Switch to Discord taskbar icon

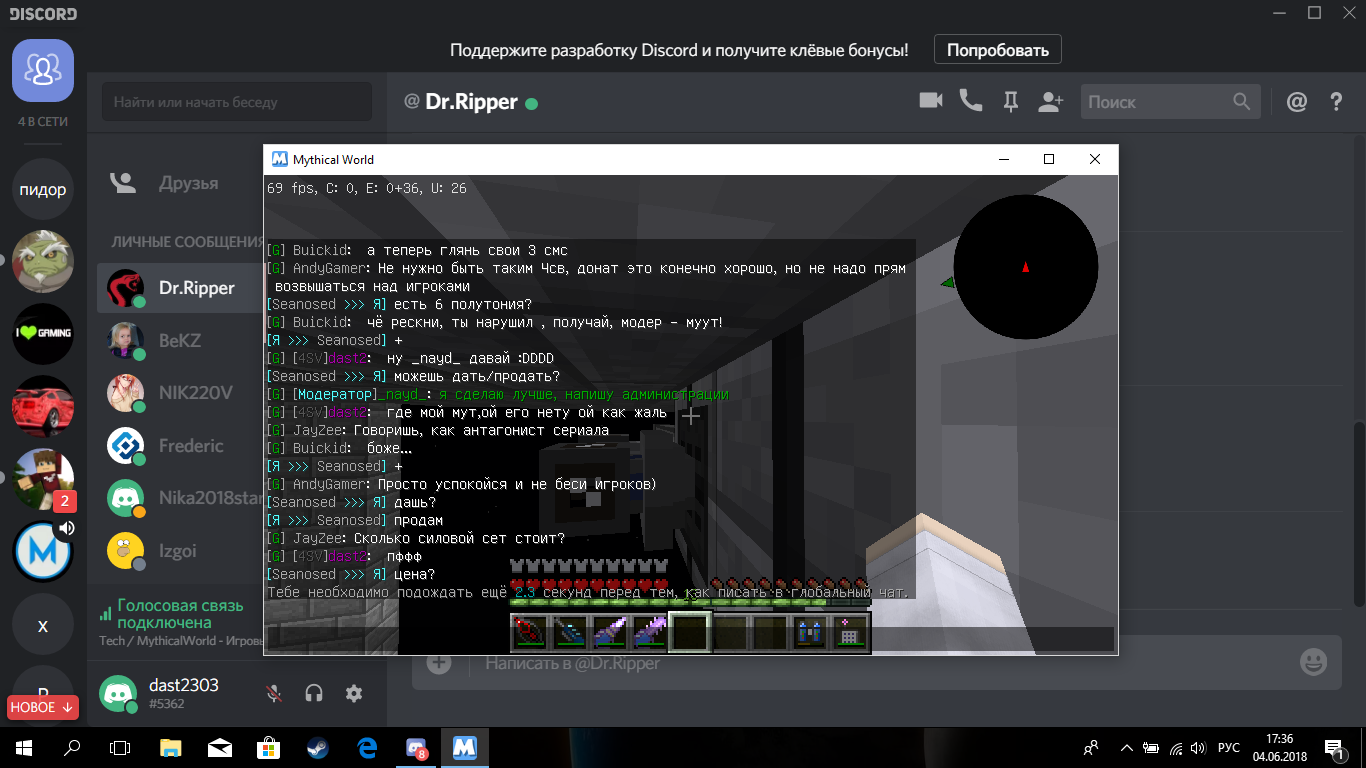pos(416,747)
